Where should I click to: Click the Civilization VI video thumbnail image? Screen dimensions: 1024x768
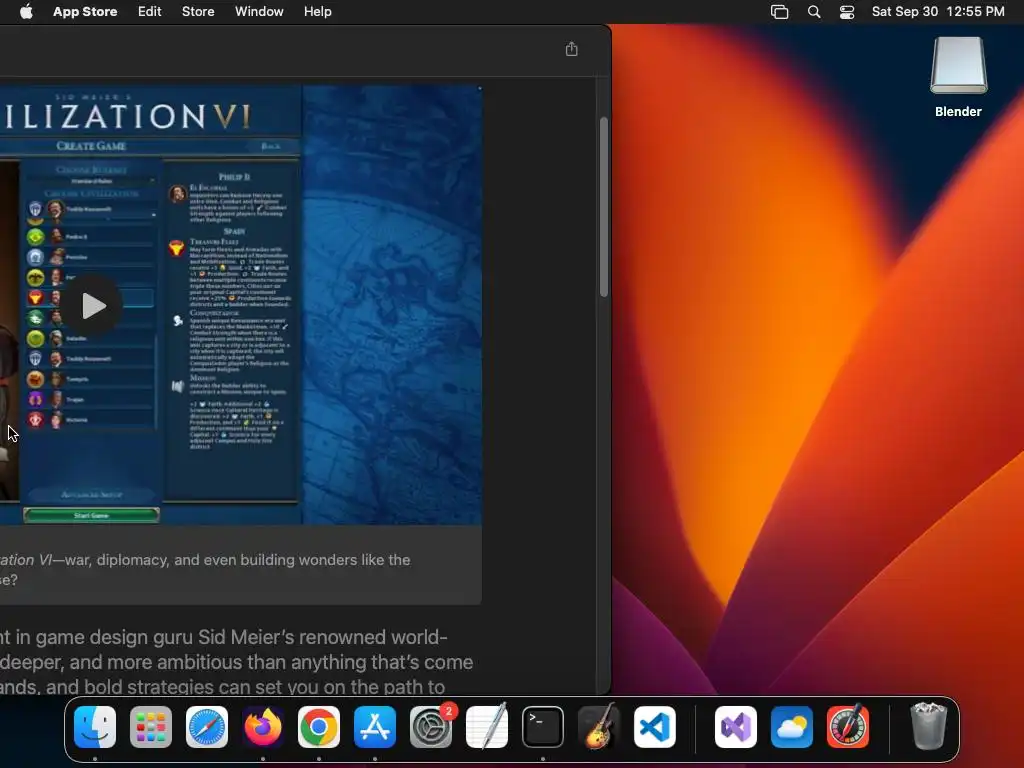[x=241, y=305]
